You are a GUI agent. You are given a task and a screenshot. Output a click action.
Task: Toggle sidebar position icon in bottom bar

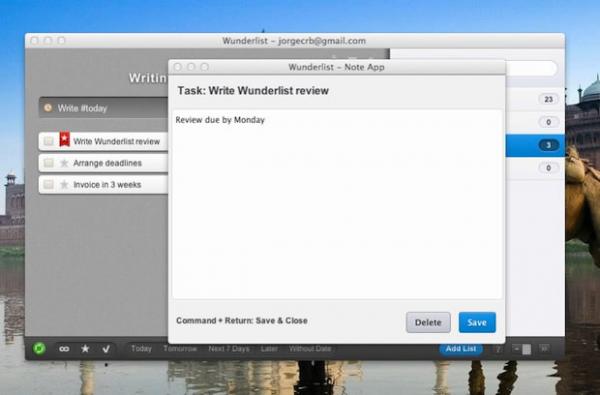coord(522,349)
